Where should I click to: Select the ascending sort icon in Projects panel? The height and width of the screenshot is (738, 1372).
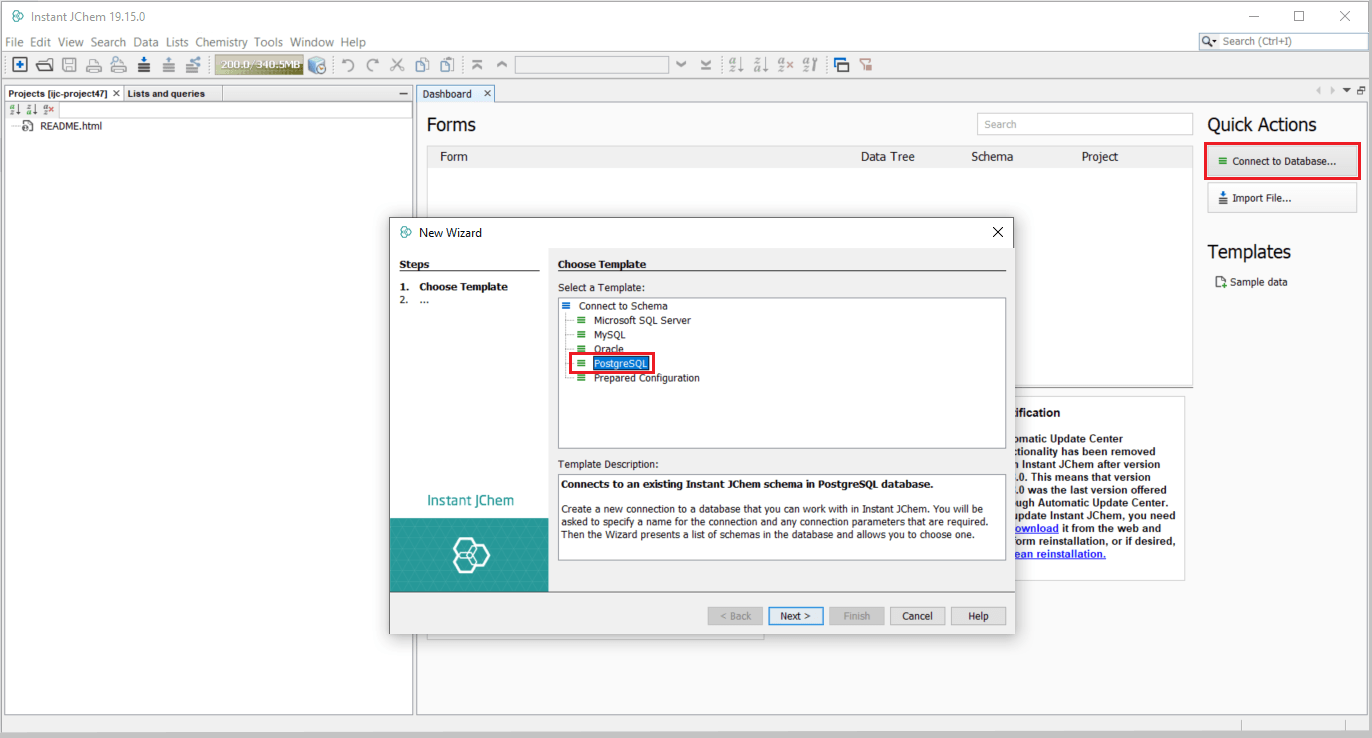click(13, 108)
